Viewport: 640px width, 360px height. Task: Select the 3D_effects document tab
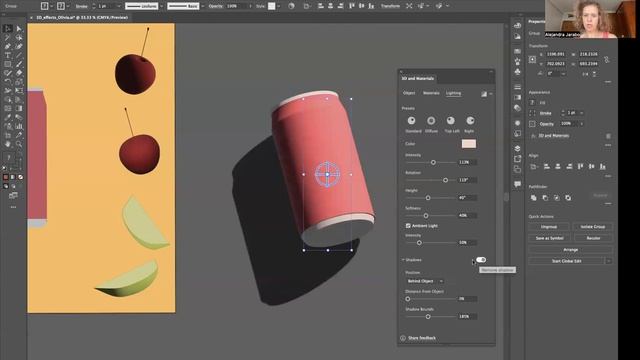[x=82, y=18]
